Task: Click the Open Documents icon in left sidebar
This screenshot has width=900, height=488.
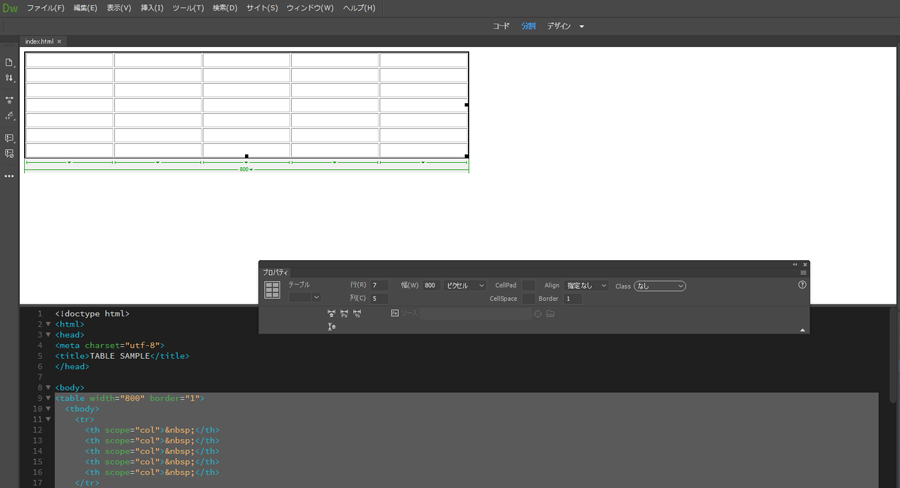Action: coord(9,62)
